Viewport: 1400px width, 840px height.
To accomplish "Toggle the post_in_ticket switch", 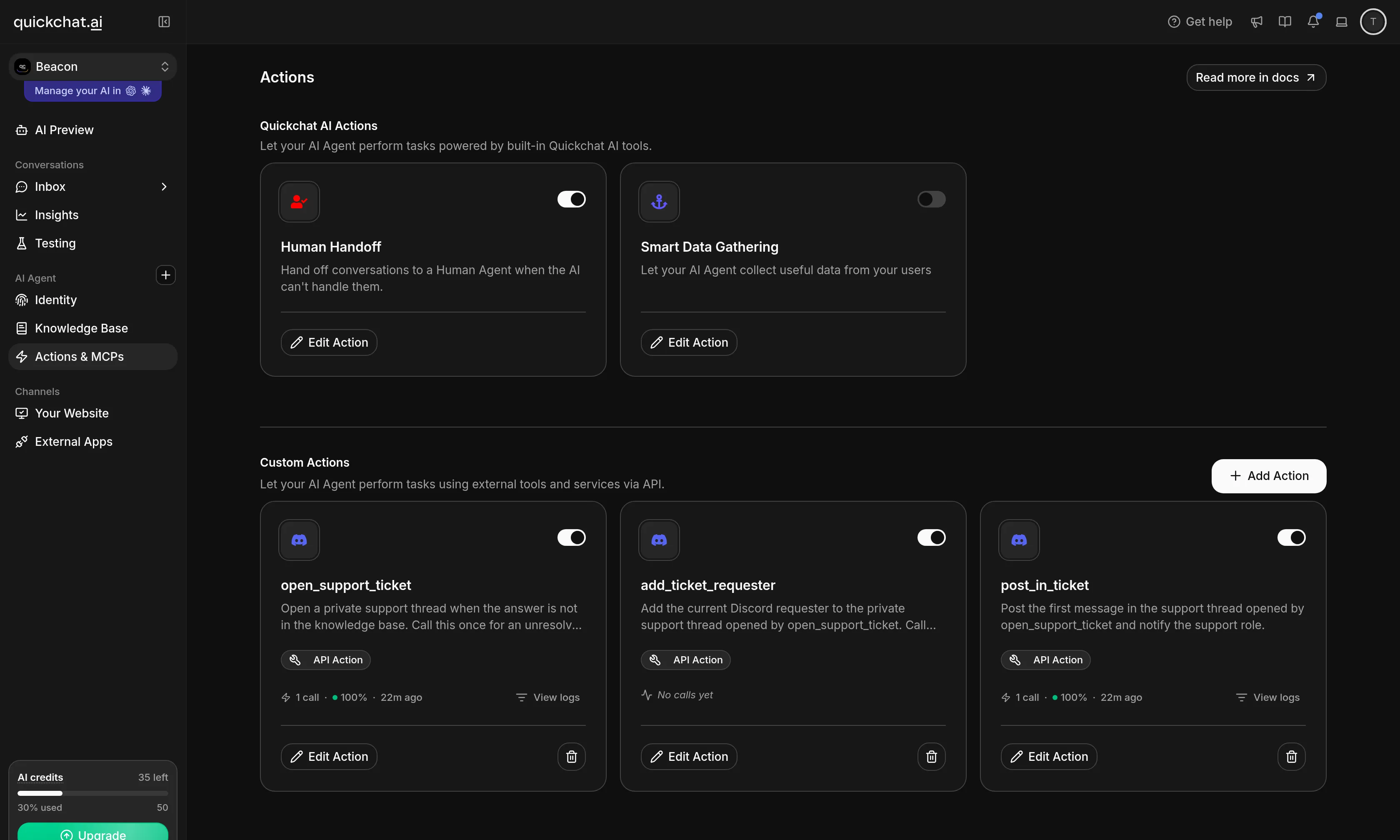I will [x=1291, y=538].
